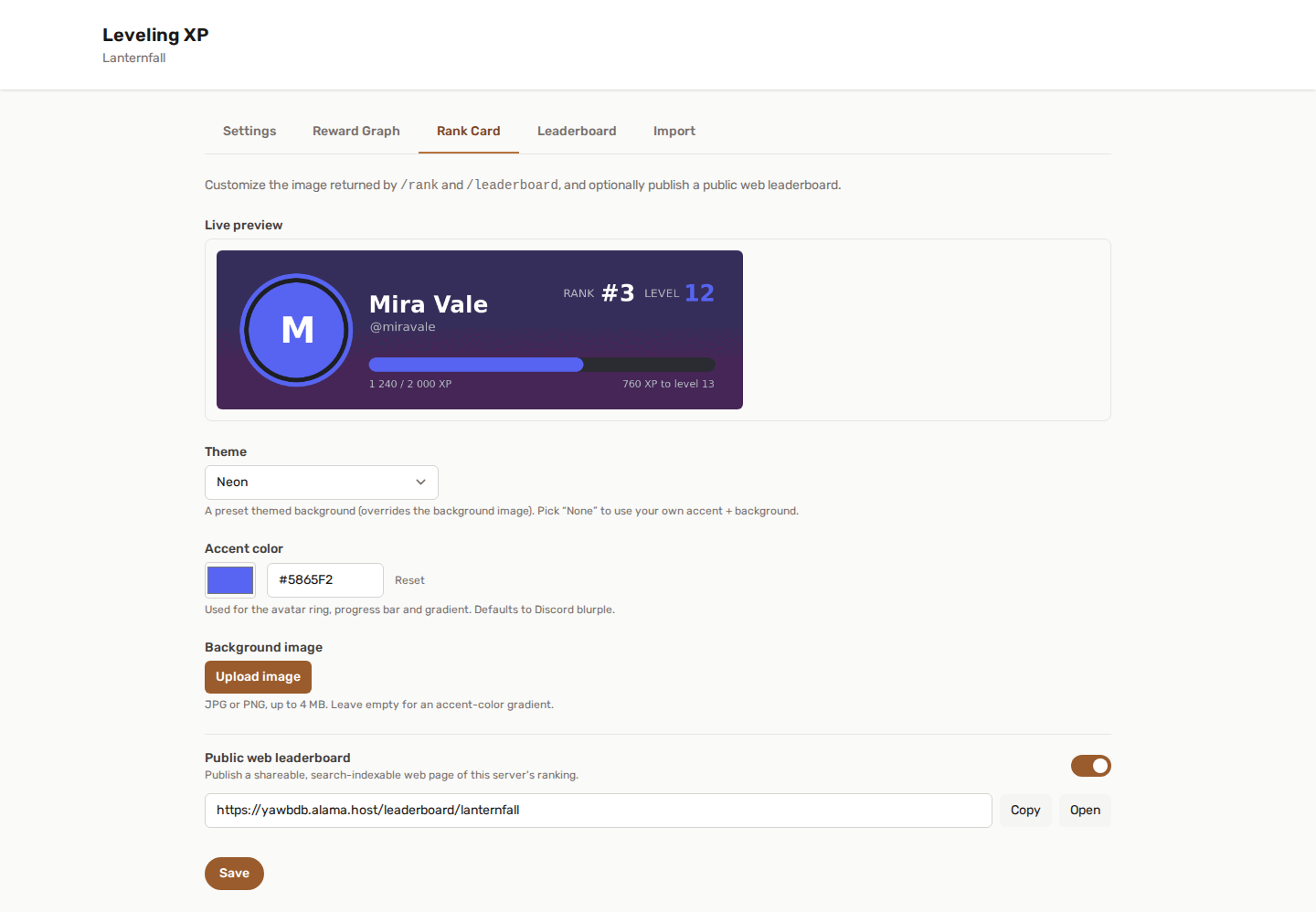
Task: Copy the public leaderboard URL
Action: point(1025,811)
